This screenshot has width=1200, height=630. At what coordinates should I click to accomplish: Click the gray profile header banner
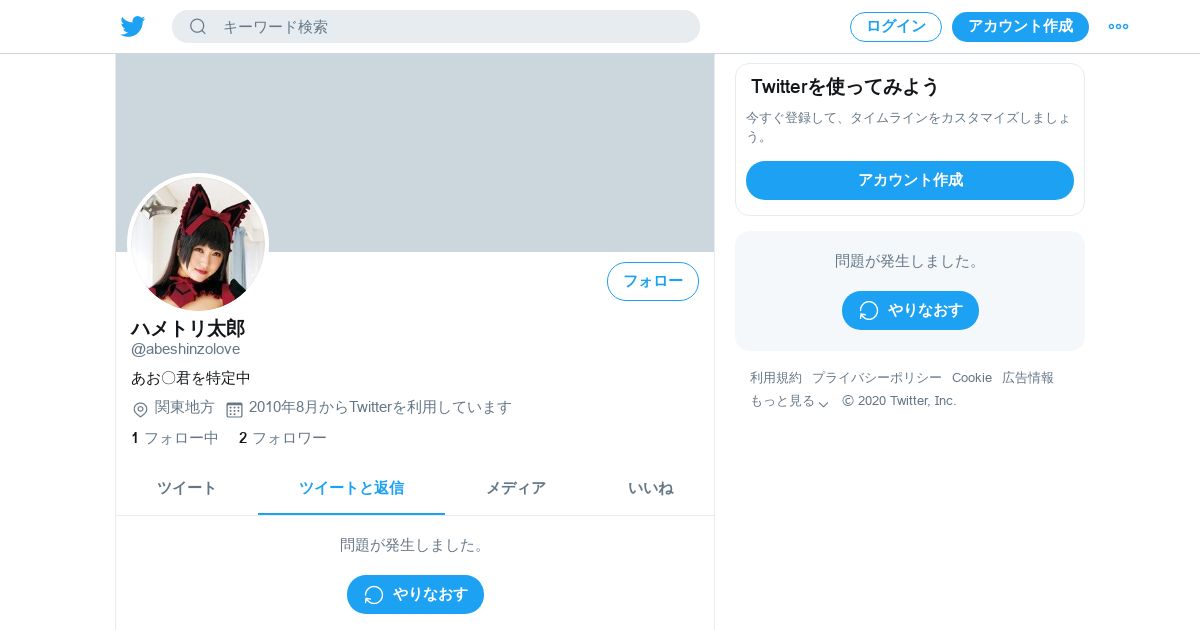tap(415, 152)
